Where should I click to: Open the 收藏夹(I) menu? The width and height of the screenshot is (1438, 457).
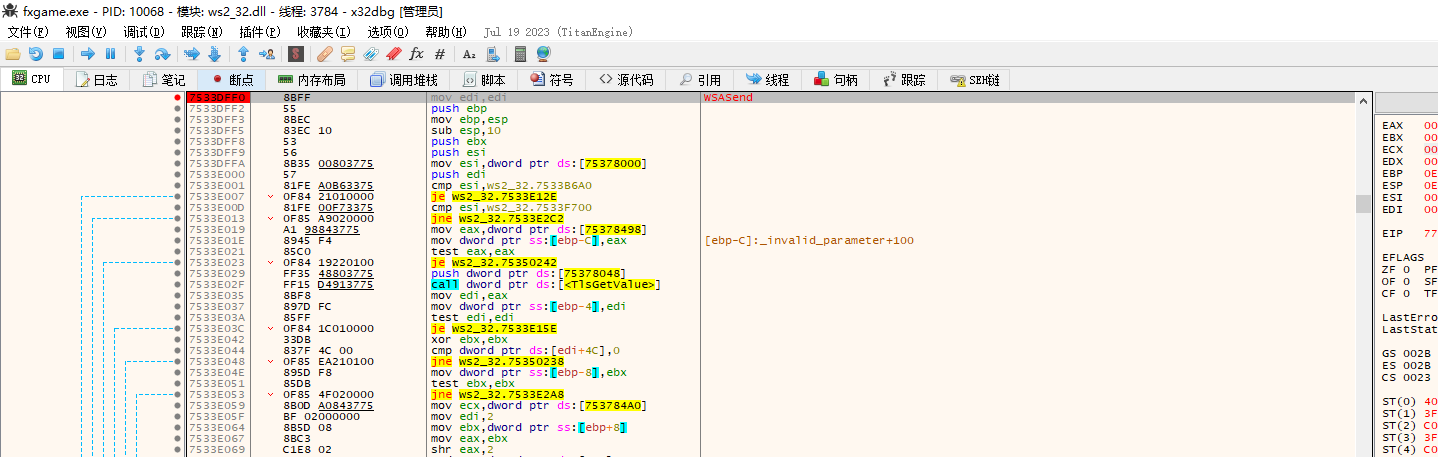[x=324, y=32]
